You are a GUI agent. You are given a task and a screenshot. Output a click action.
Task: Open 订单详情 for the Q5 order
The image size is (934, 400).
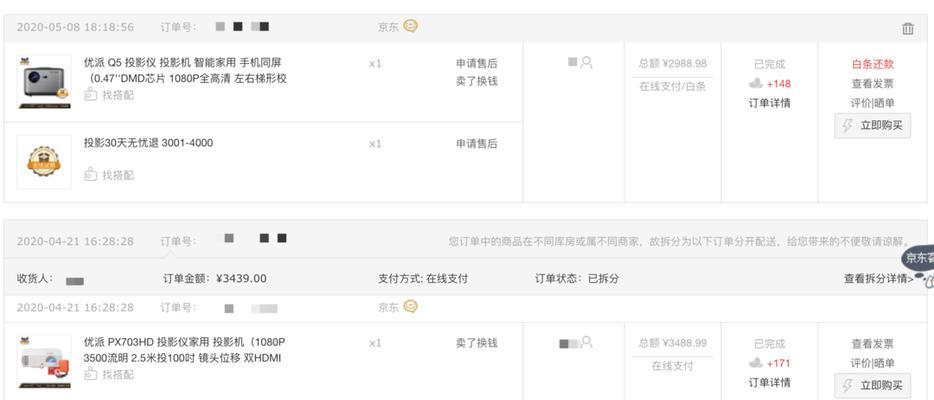click(769, 103)
